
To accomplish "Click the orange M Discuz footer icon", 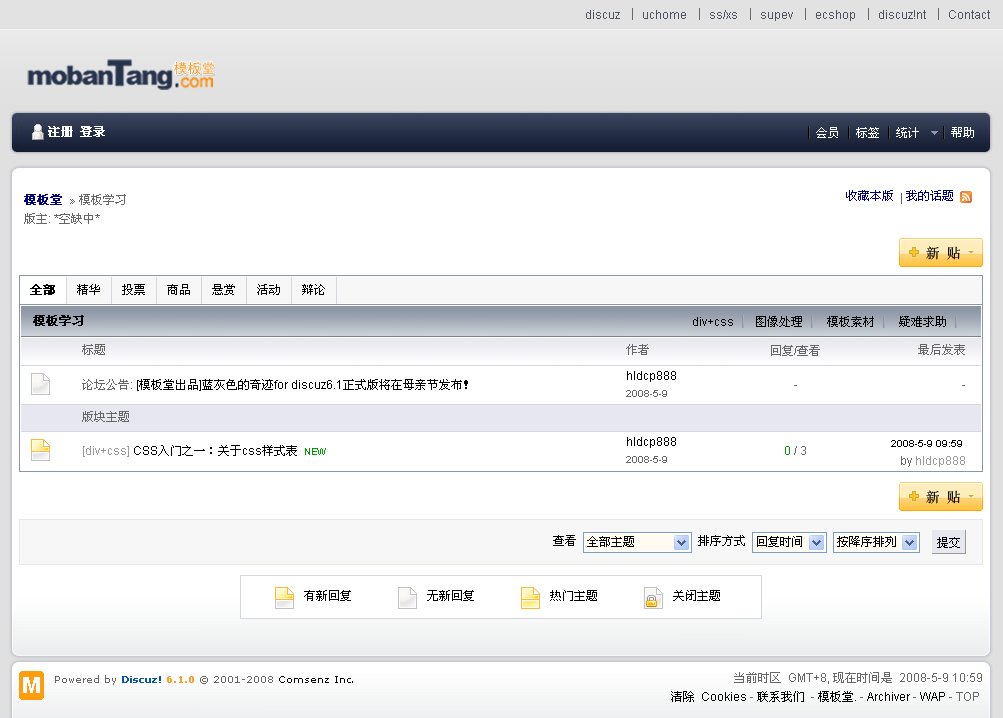I will click(x=32, y=685).
